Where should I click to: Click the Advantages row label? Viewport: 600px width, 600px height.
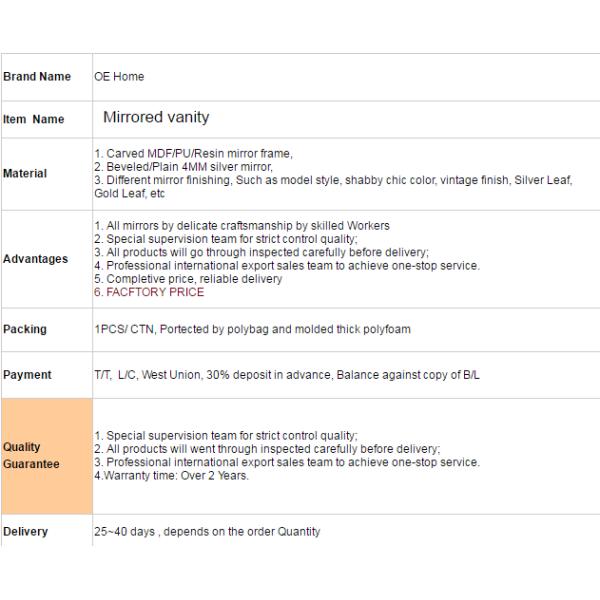click(35, 259)
